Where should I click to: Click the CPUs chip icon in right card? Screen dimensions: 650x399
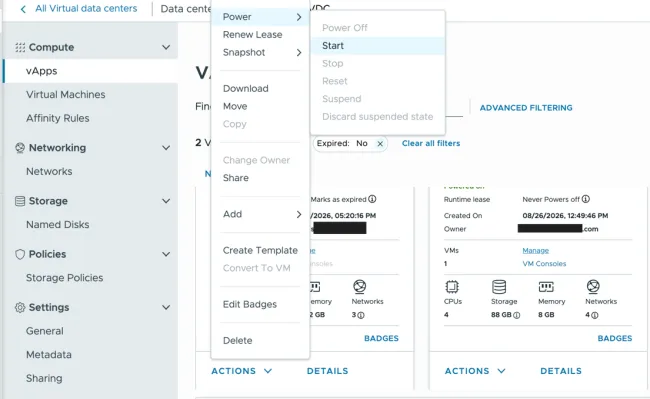(452, 286)
